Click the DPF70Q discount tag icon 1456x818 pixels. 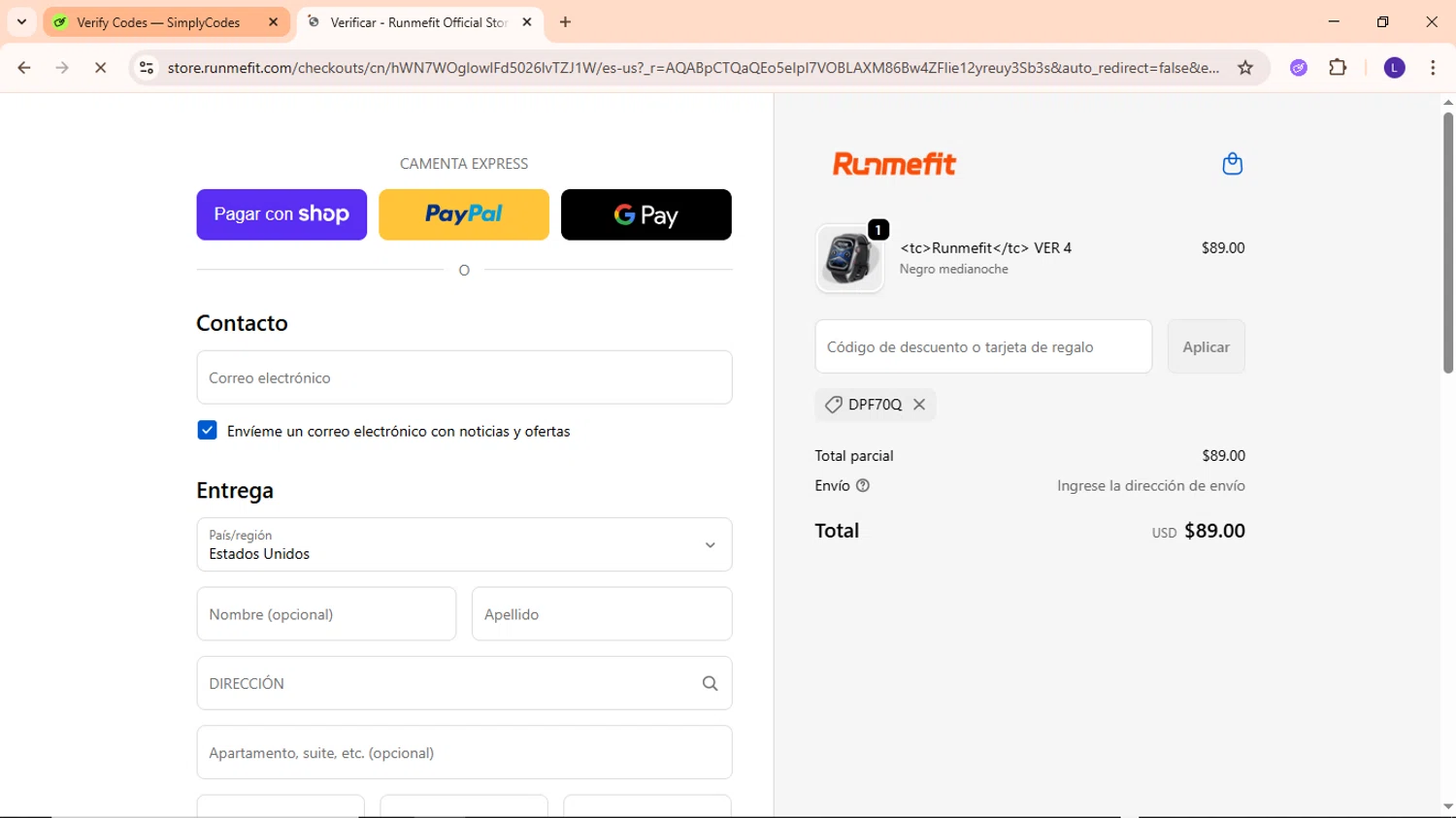tap(833, 405)
